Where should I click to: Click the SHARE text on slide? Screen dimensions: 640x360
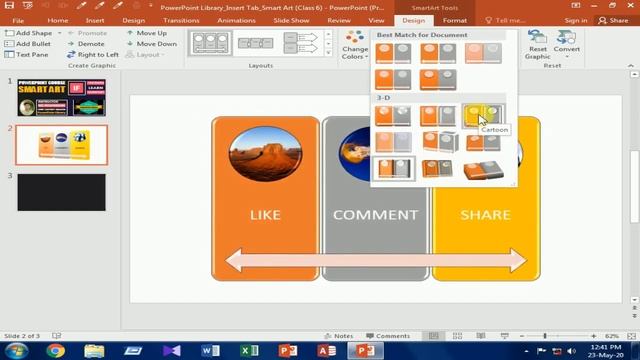click(485, 215)
